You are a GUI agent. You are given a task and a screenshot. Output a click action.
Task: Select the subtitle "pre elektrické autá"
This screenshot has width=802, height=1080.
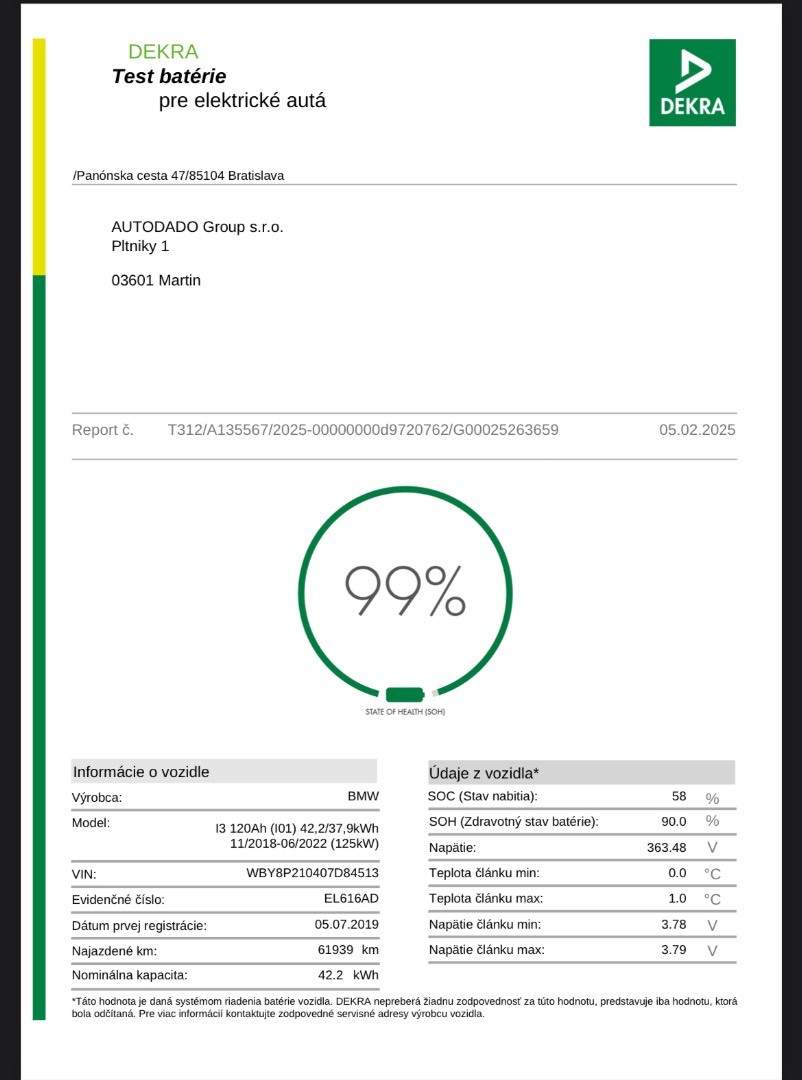(x=243, y=101)
